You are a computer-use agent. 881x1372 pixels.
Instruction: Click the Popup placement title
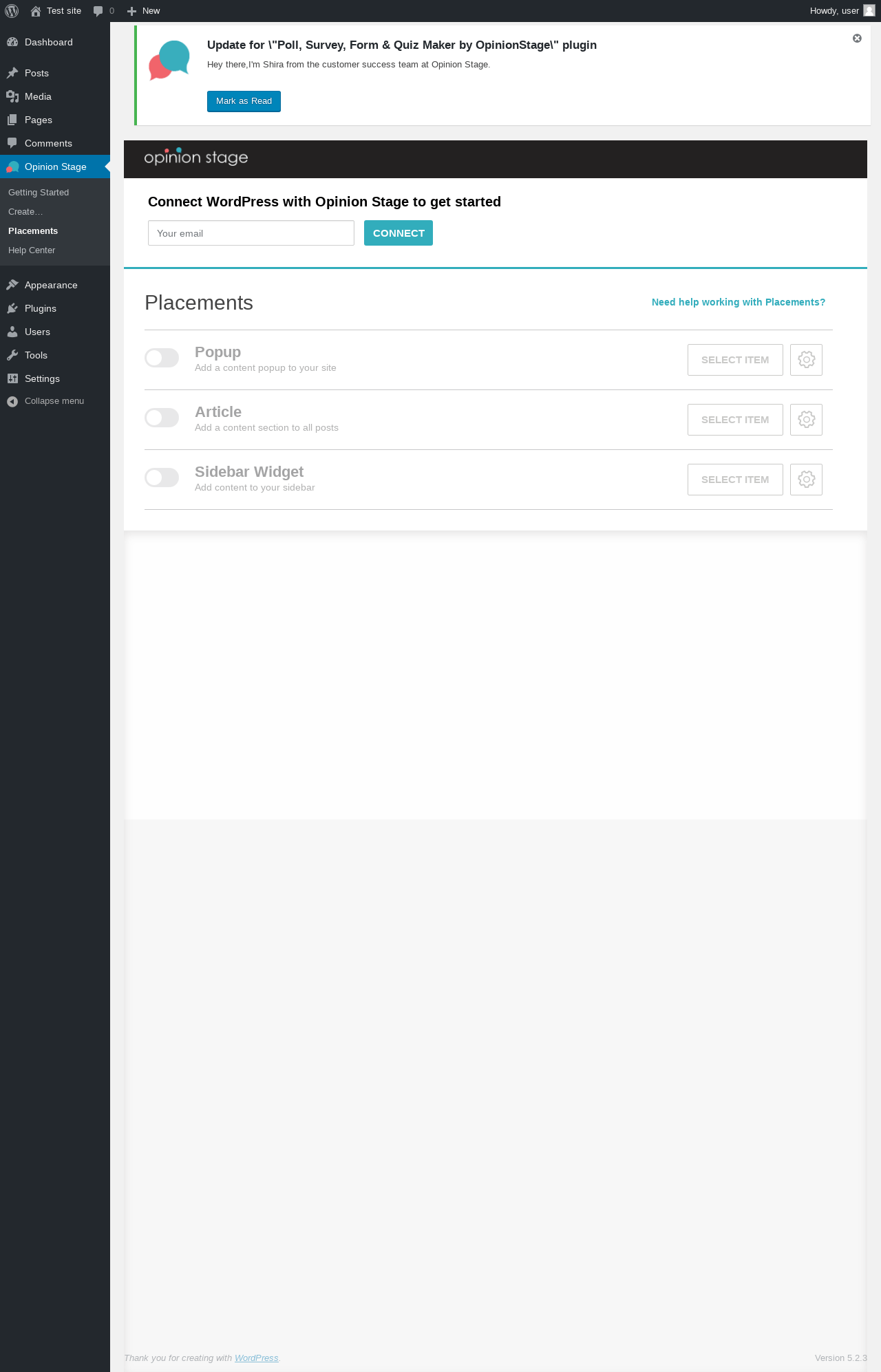[217, 352]
